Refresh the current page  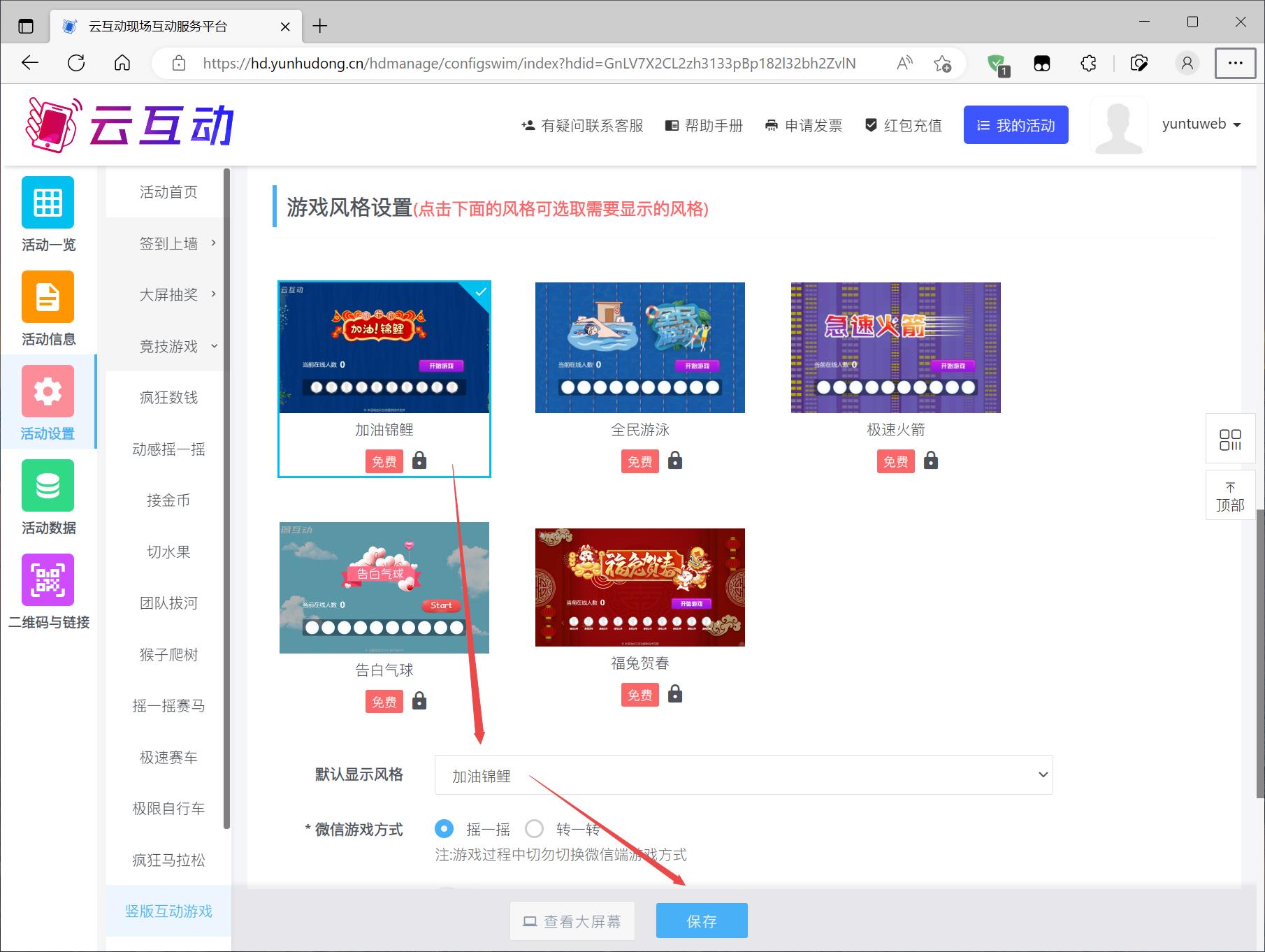point(76,63)
